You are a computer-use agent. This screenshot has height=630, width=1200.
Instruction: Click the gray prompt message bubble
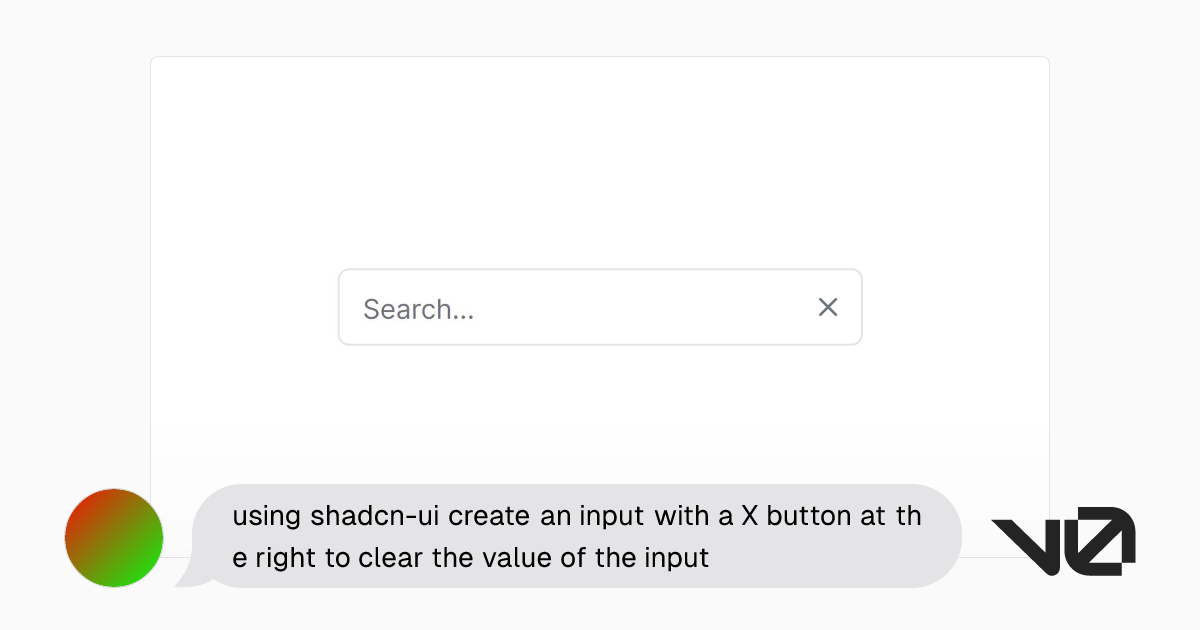(577, 536)
